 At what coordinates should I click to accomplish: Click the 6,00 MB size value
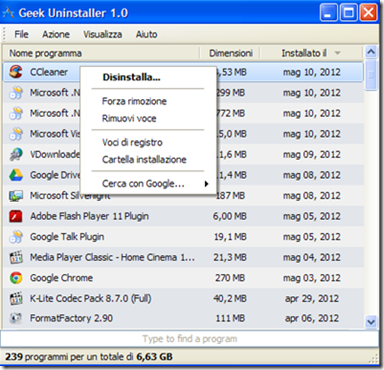tap(230, 216)
